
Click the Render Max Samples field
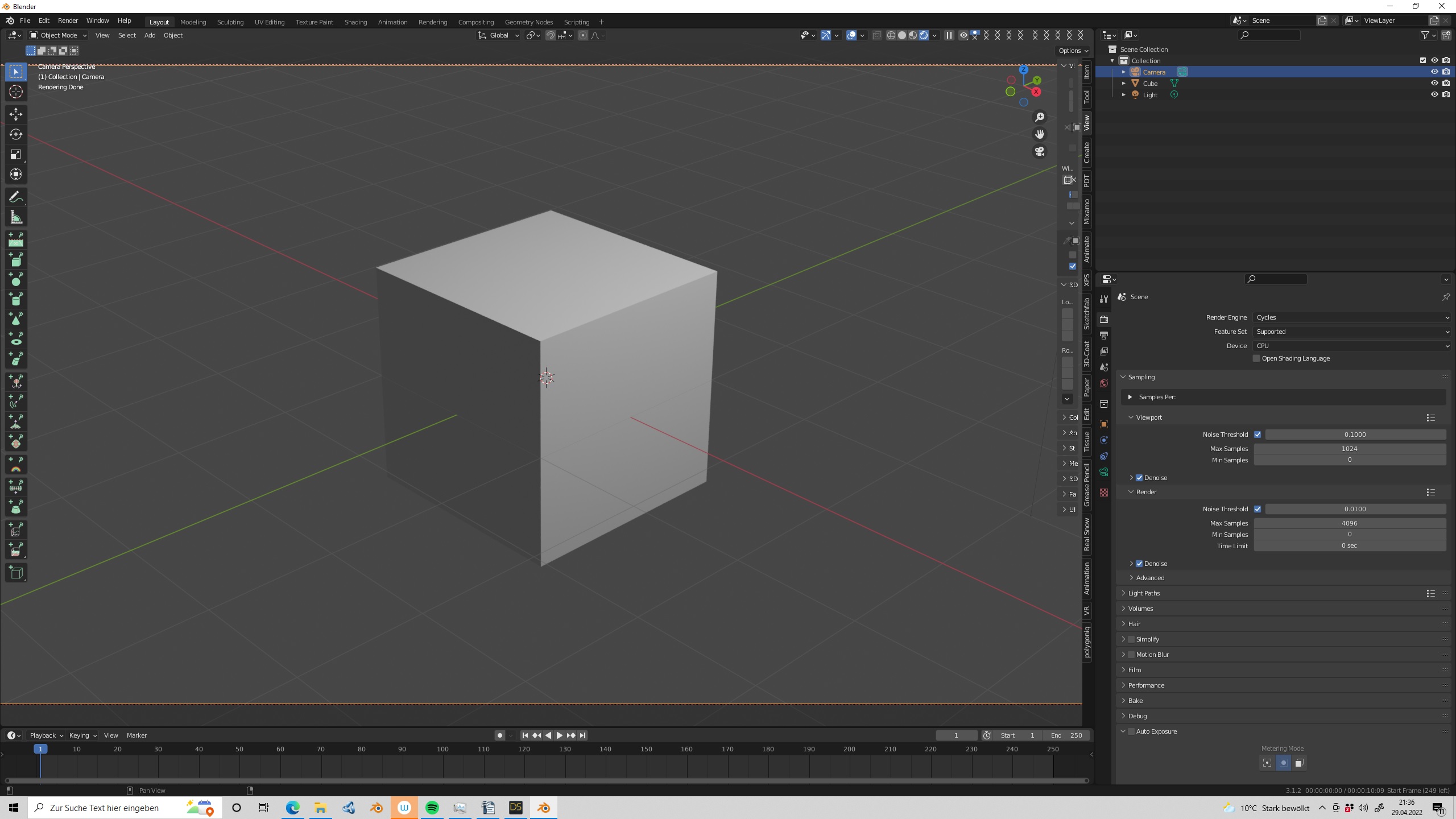pyautogui.click(x=1349, y=523)
